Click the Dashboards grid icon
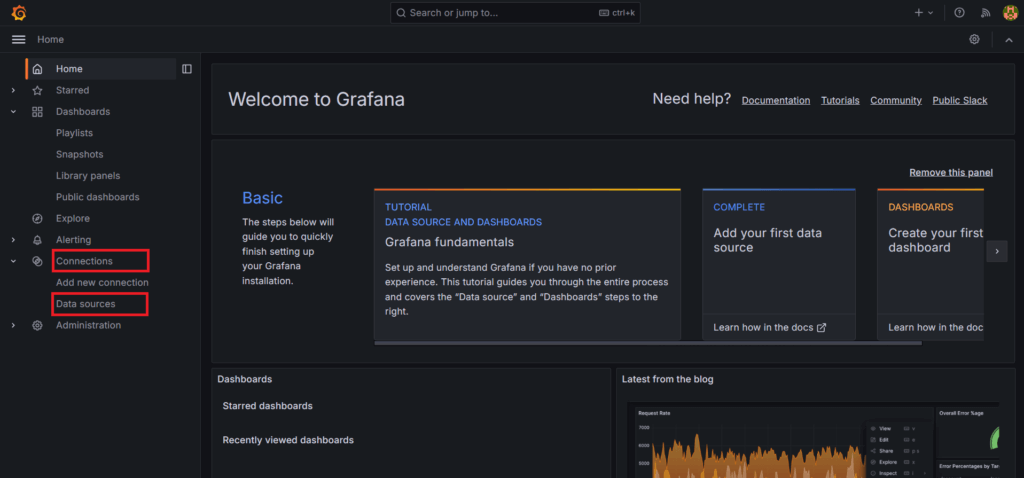 pyautogui.click(x=37, y=112)
